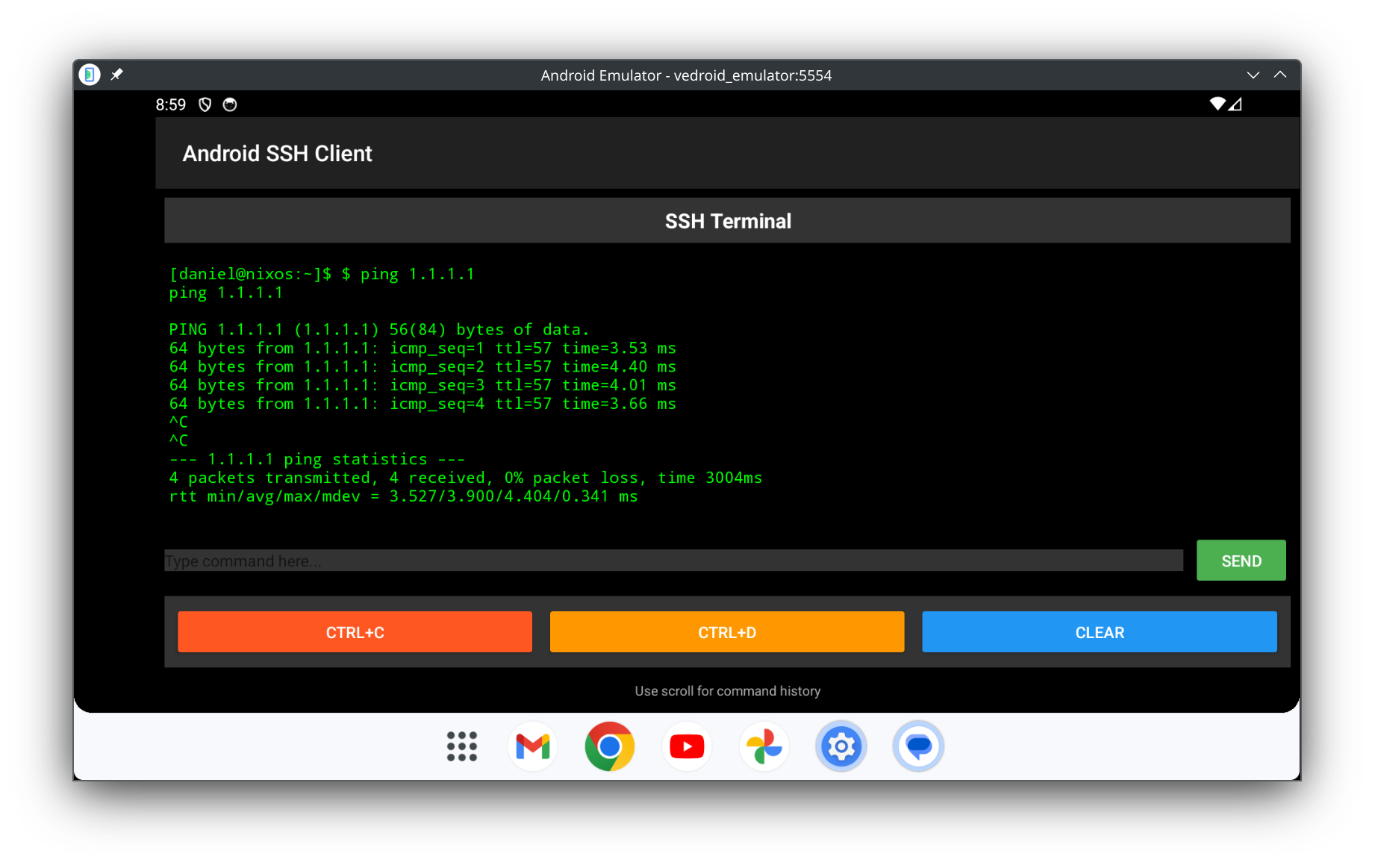The image size is (1375, 868).
Task: Open the Messages app icon
Action: [x=918, y=746]
